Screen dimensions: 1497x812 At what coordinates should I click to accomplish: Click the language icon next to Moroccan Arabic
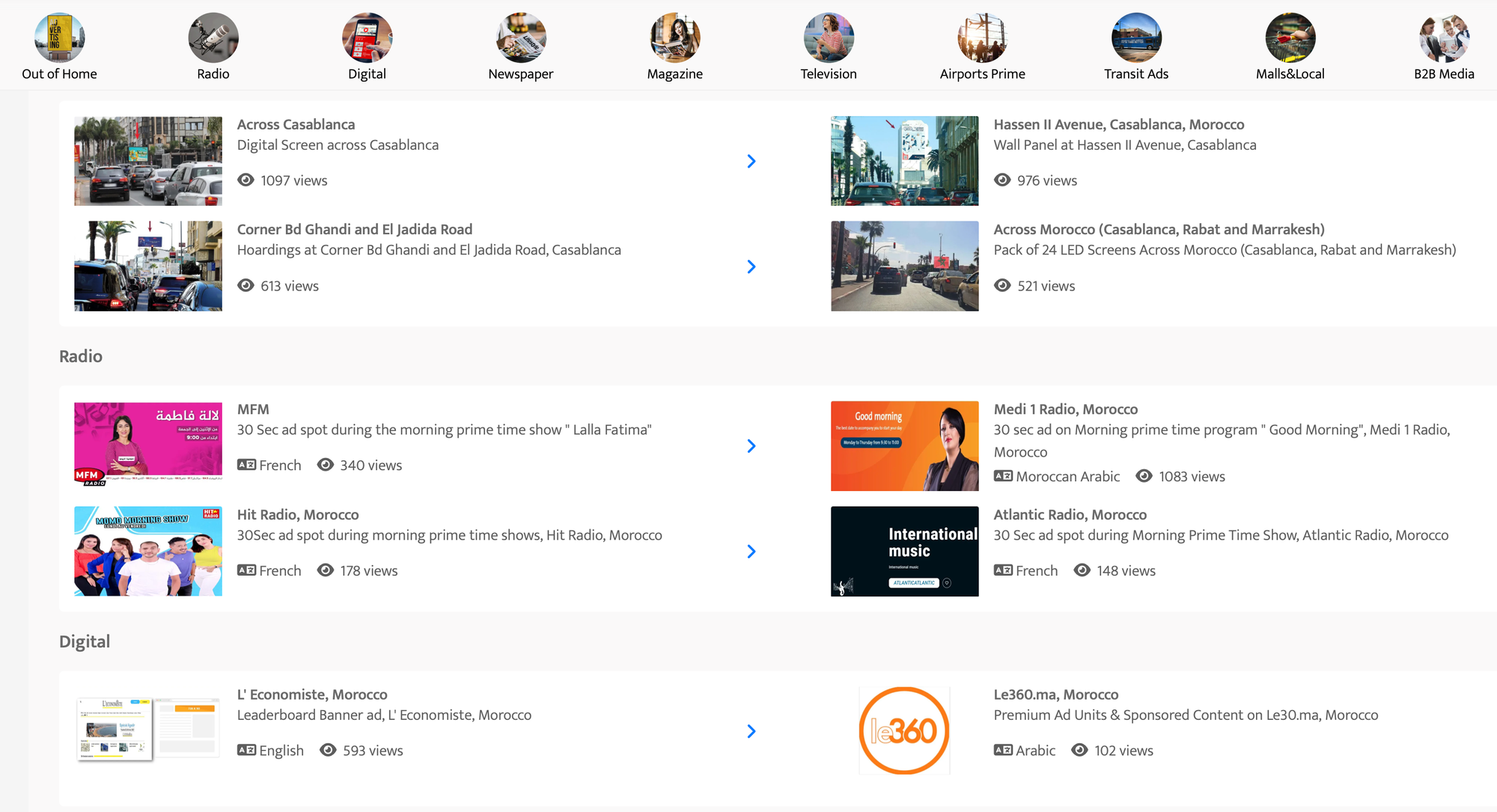click(x=1003, y=476)
